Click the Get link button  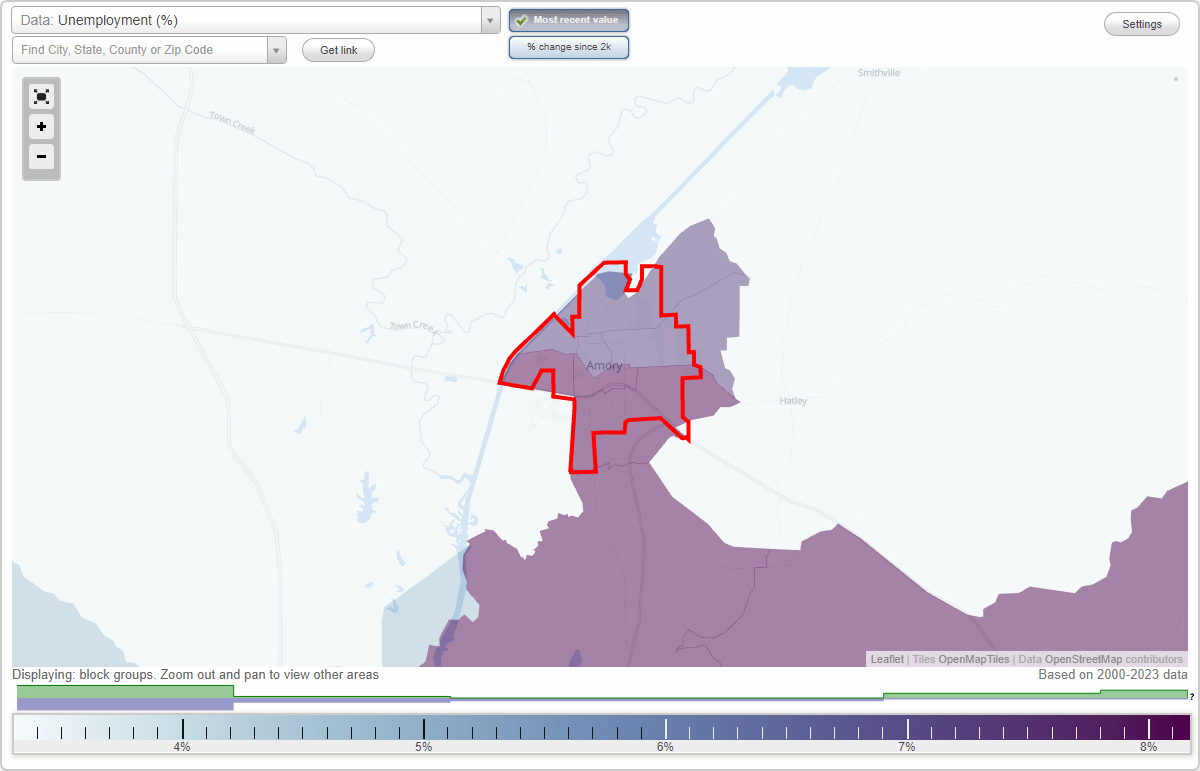337,50
